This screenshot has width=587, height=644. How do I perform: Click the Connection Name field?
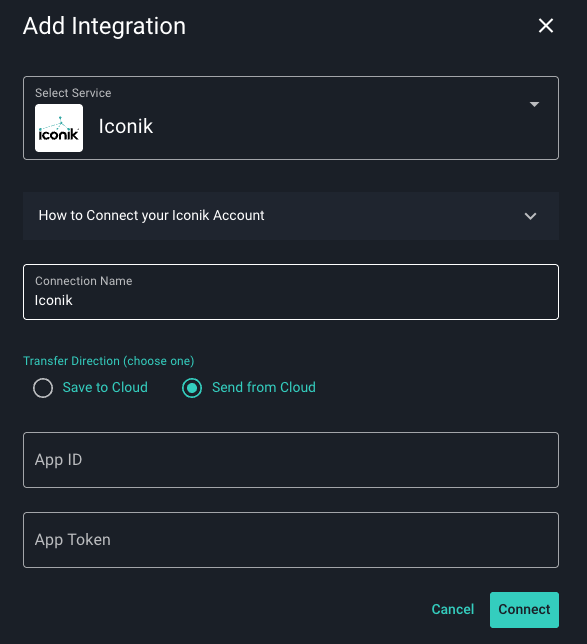tap(291, 292)
